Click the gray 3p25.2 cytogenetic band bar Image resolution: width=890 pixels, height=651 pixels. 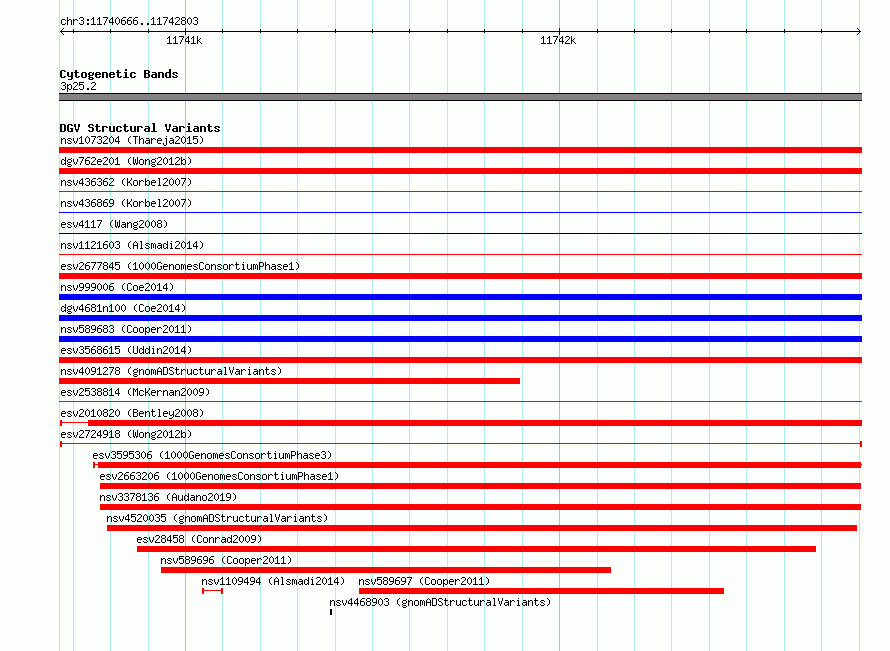[460, 97]
